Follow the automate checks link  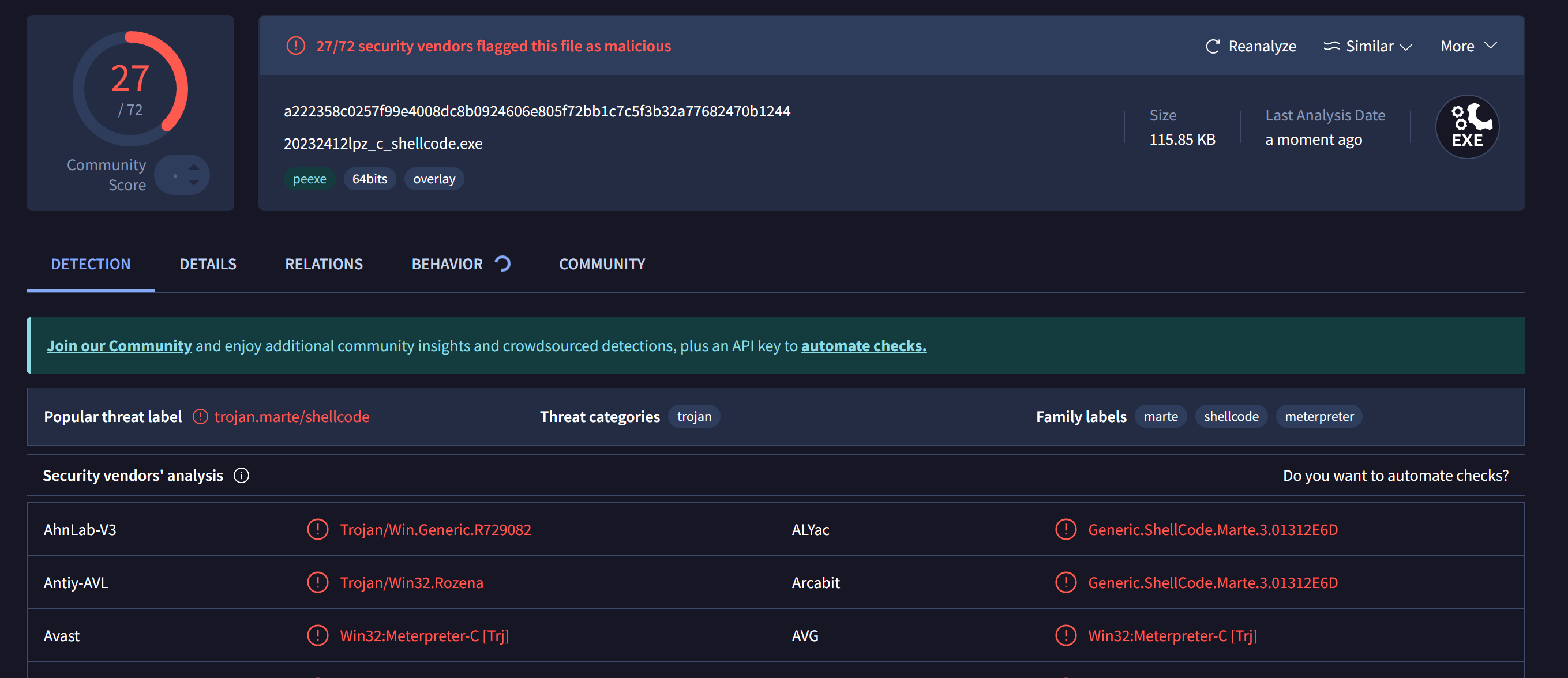[863, 345]
